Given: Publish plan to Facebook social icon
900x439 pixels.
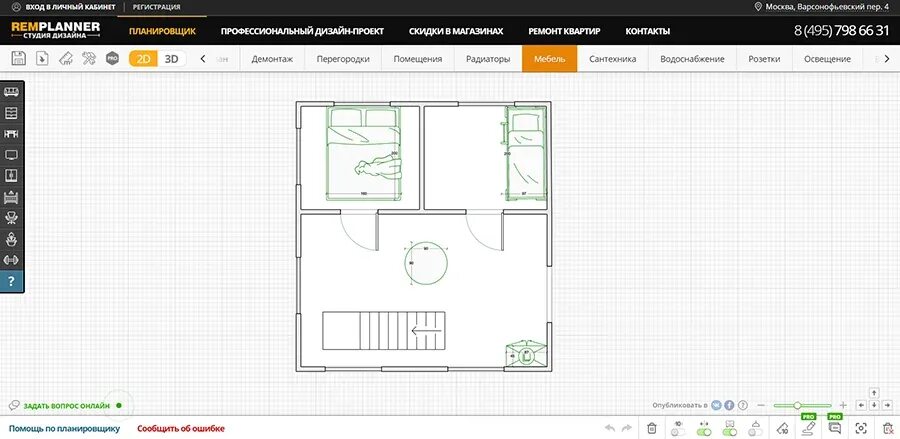Looking at the screenshot, I should coord(730,405).
